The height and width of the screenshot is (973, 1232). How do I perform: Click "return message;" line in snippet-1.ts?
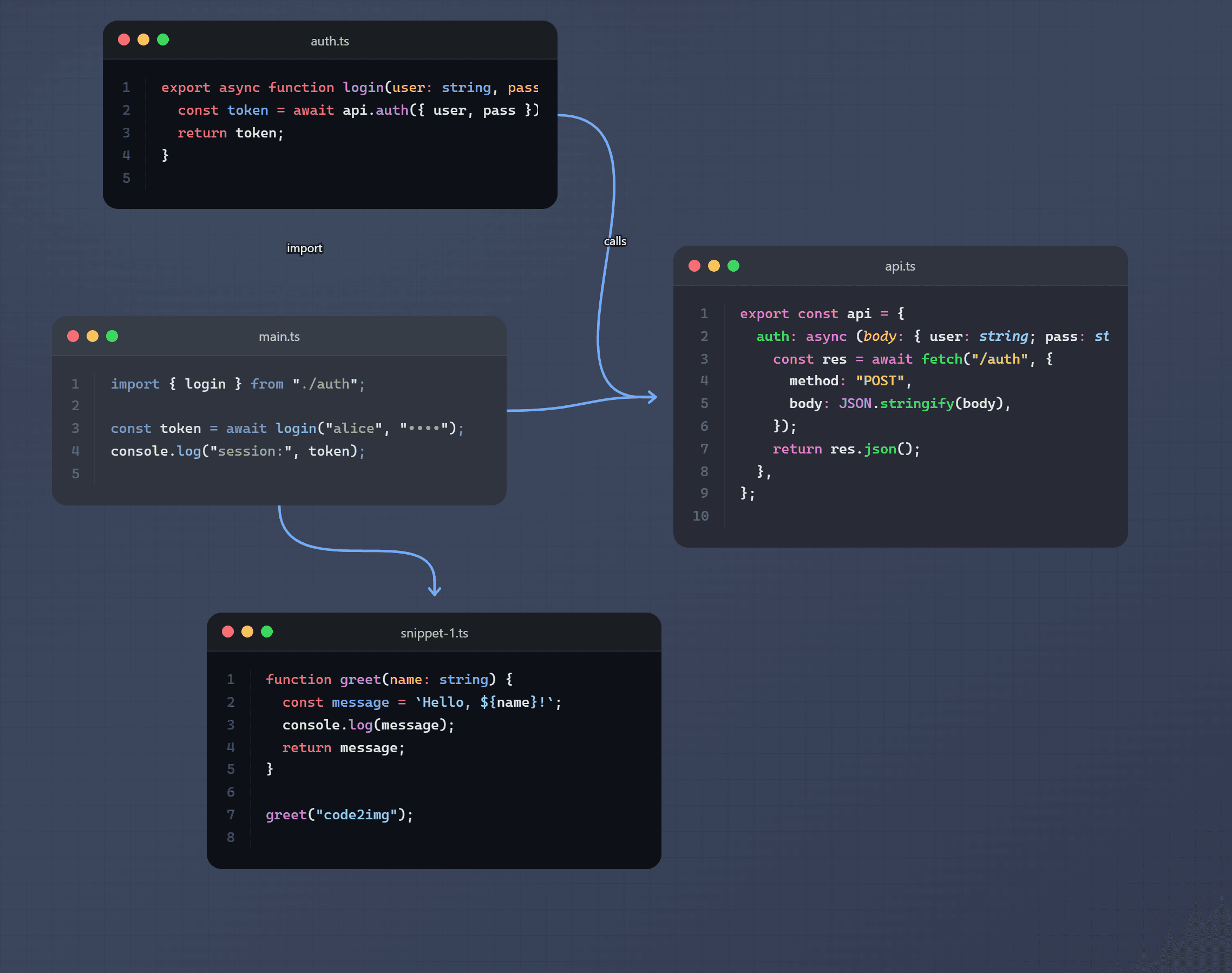344,748
